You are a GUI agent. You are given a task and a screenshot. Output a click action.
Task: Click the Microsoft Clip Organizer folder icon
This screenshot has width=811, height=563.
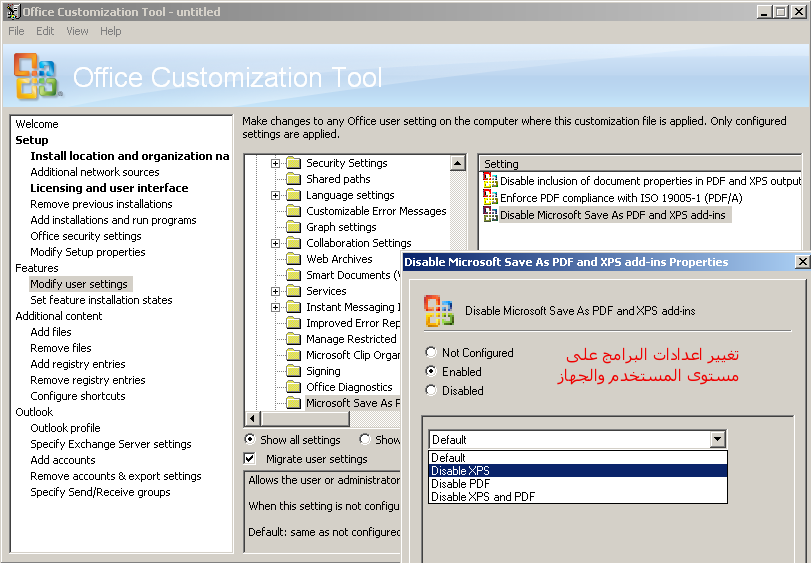(x=294, y=356)
